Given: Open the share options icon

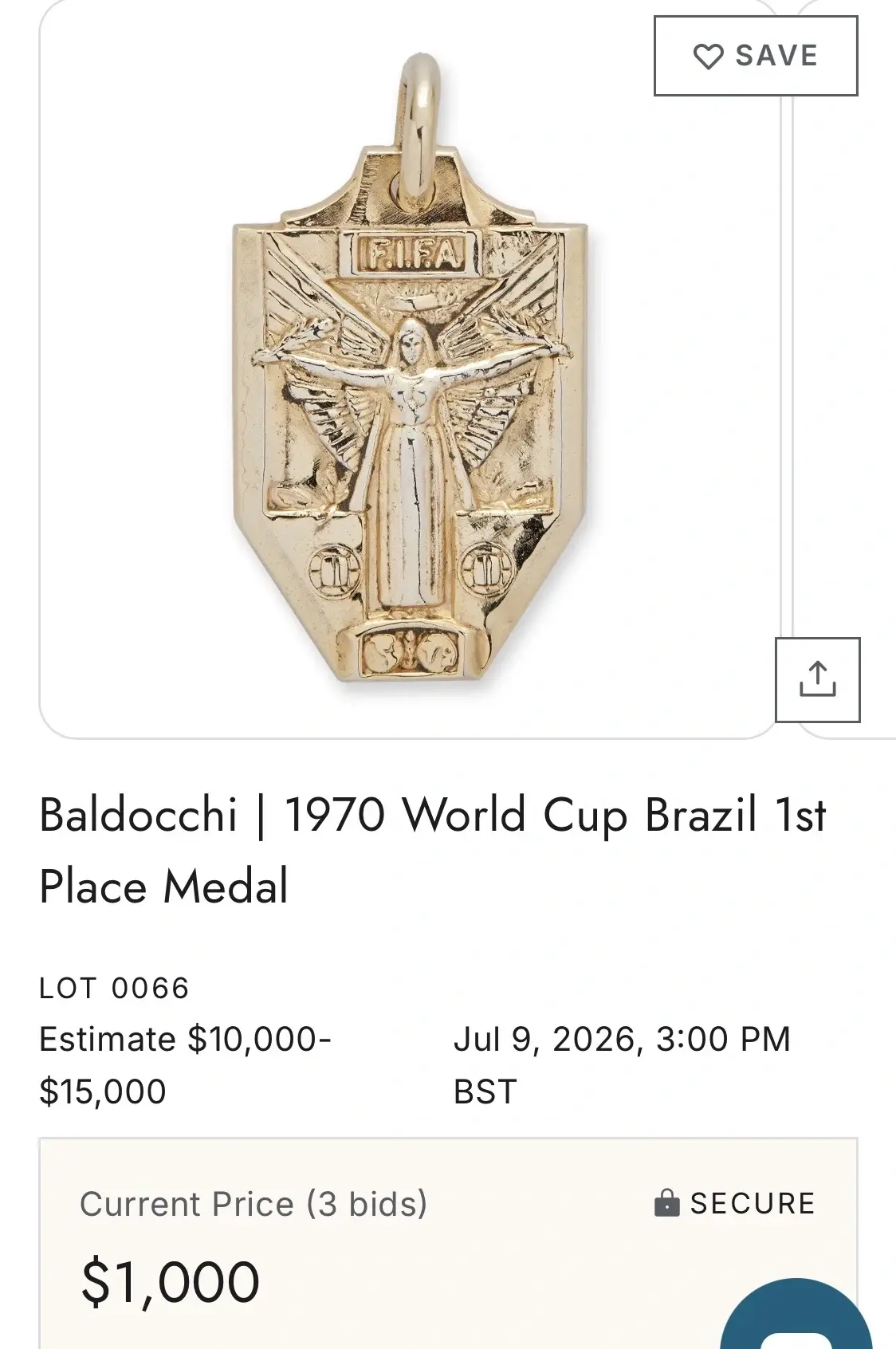Looking at the screenshot, I should point(818,680).
